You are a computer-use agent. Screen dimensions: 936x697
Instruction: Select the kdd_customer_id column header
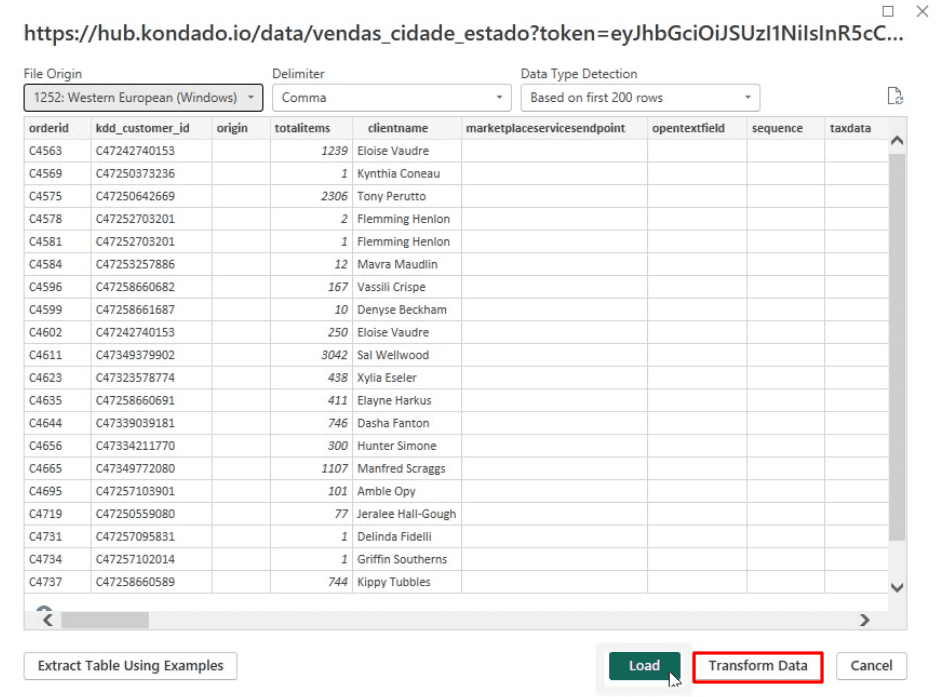[x=142, y=129]
